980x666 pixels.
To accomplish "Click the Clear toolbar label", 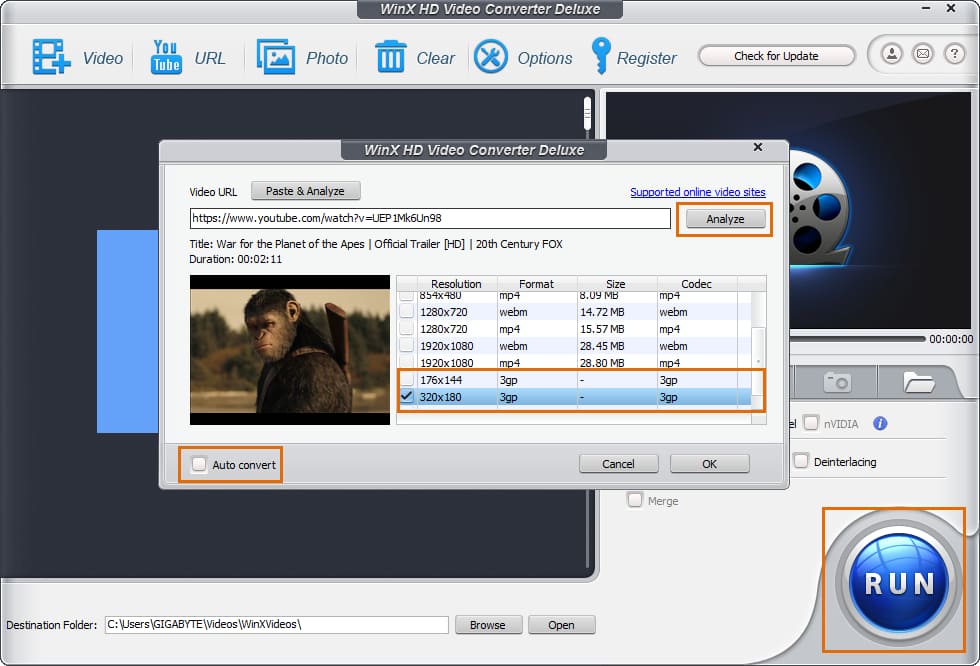I will point(435,58).
